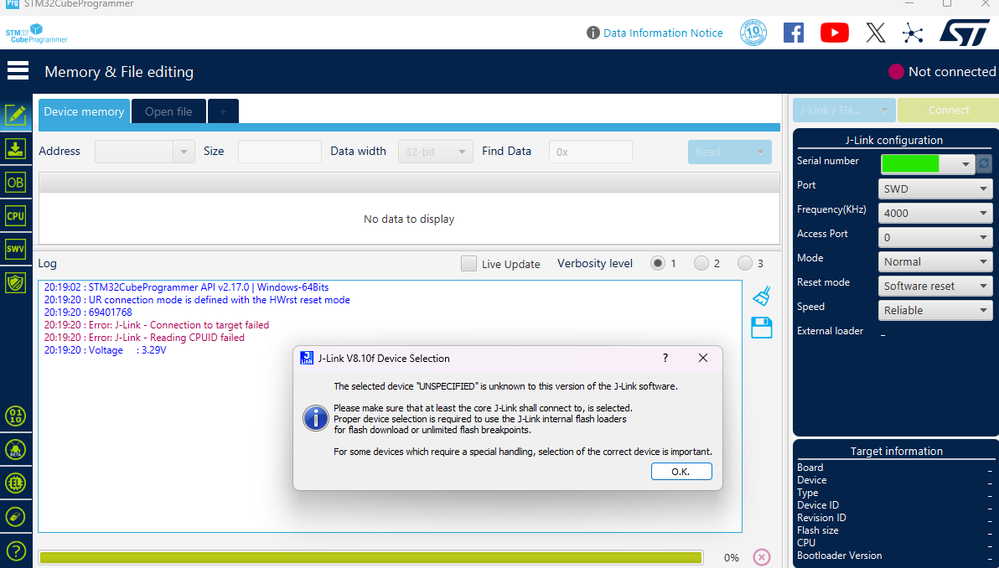Image resolution: width=999 pixels, height=568 pixels.
Task: Click into the Size input field
Action: (280, 152)
